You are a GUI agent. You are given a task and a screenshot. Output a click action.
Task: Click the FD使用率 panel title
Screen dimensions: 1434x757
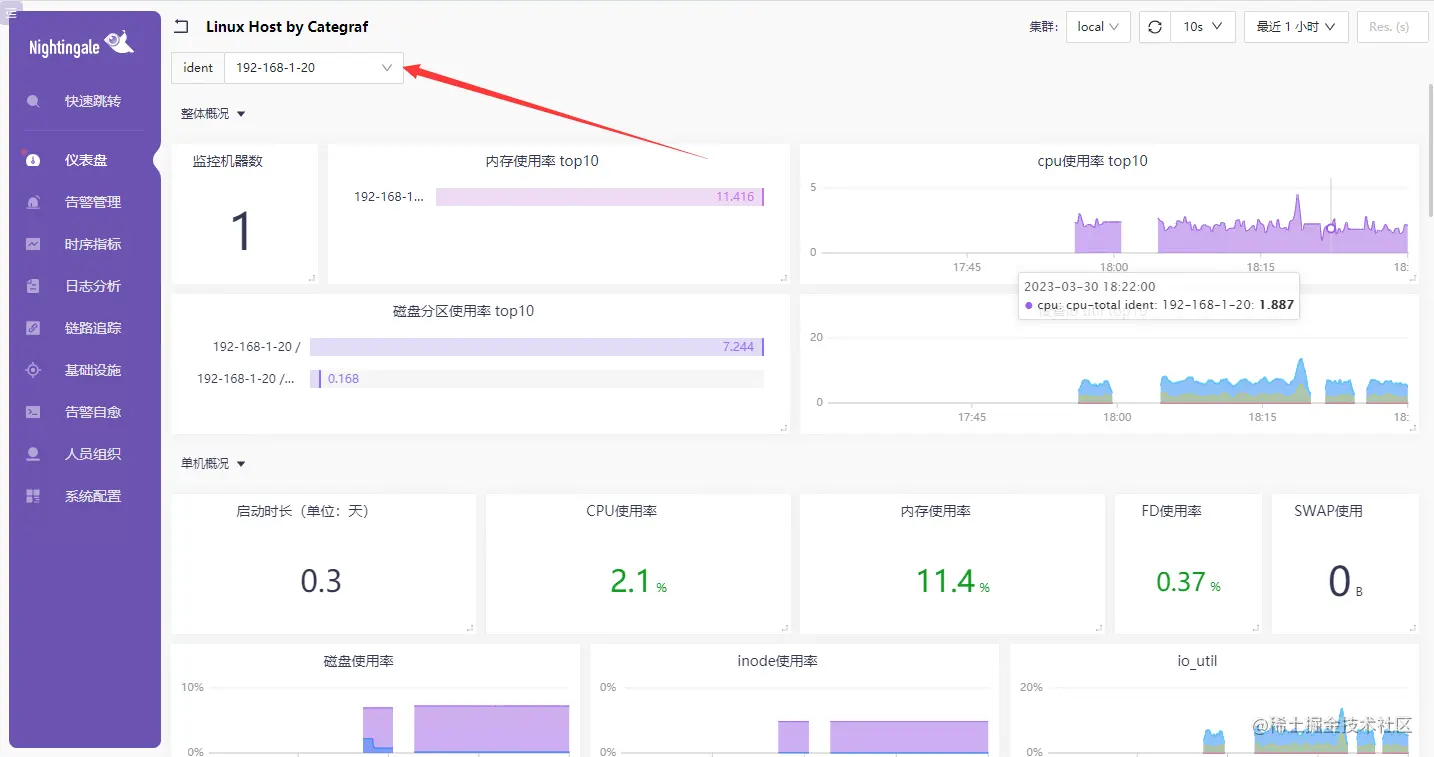pyautogui.click(x=1172, y=511)
